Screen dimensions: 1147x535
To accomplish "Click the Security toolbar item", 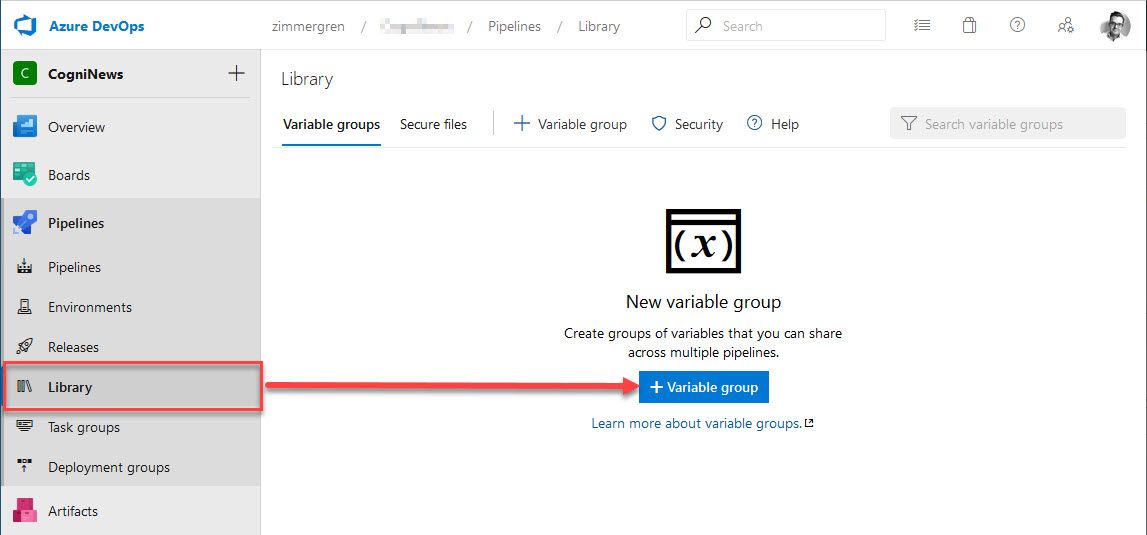I will coord(687,124).
